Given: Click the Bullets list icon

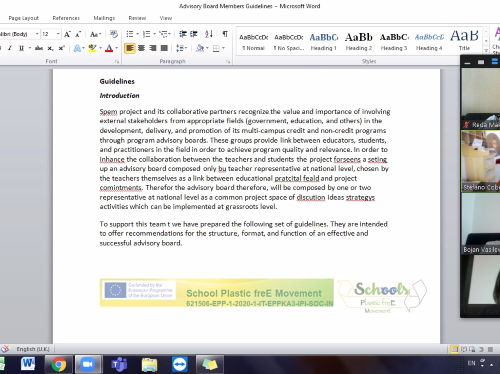Looking at the screenshot, I should pos(130,34).
